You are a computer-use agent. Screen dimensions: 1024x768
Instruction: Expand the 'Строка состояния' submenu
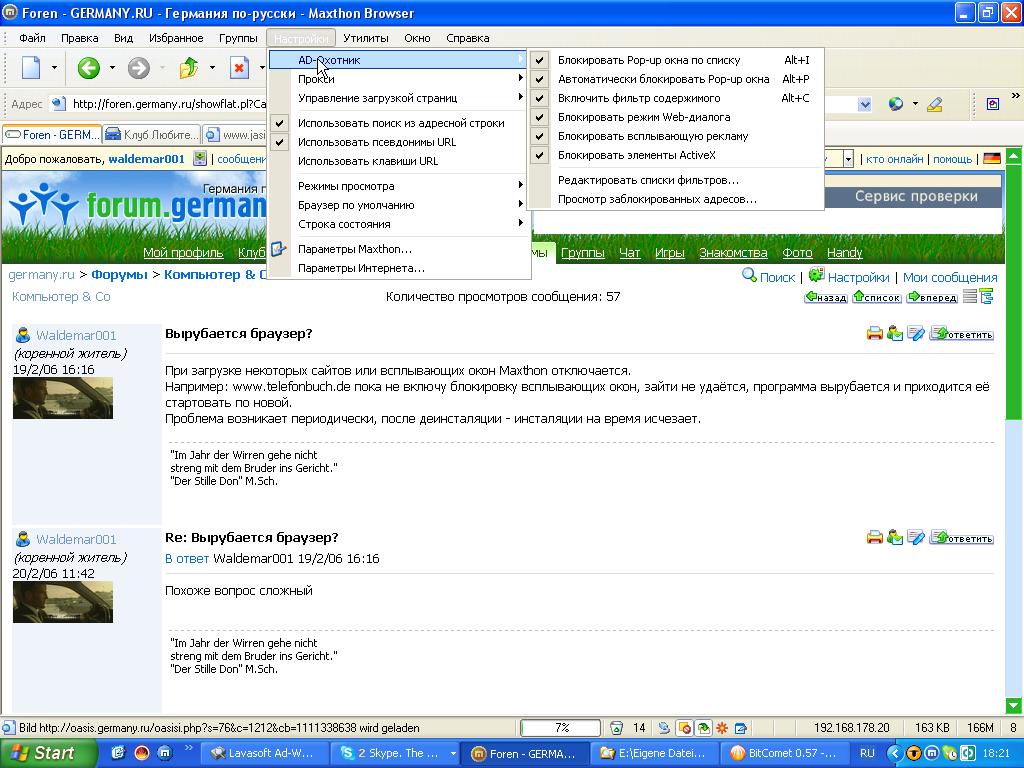pos(398,223)
